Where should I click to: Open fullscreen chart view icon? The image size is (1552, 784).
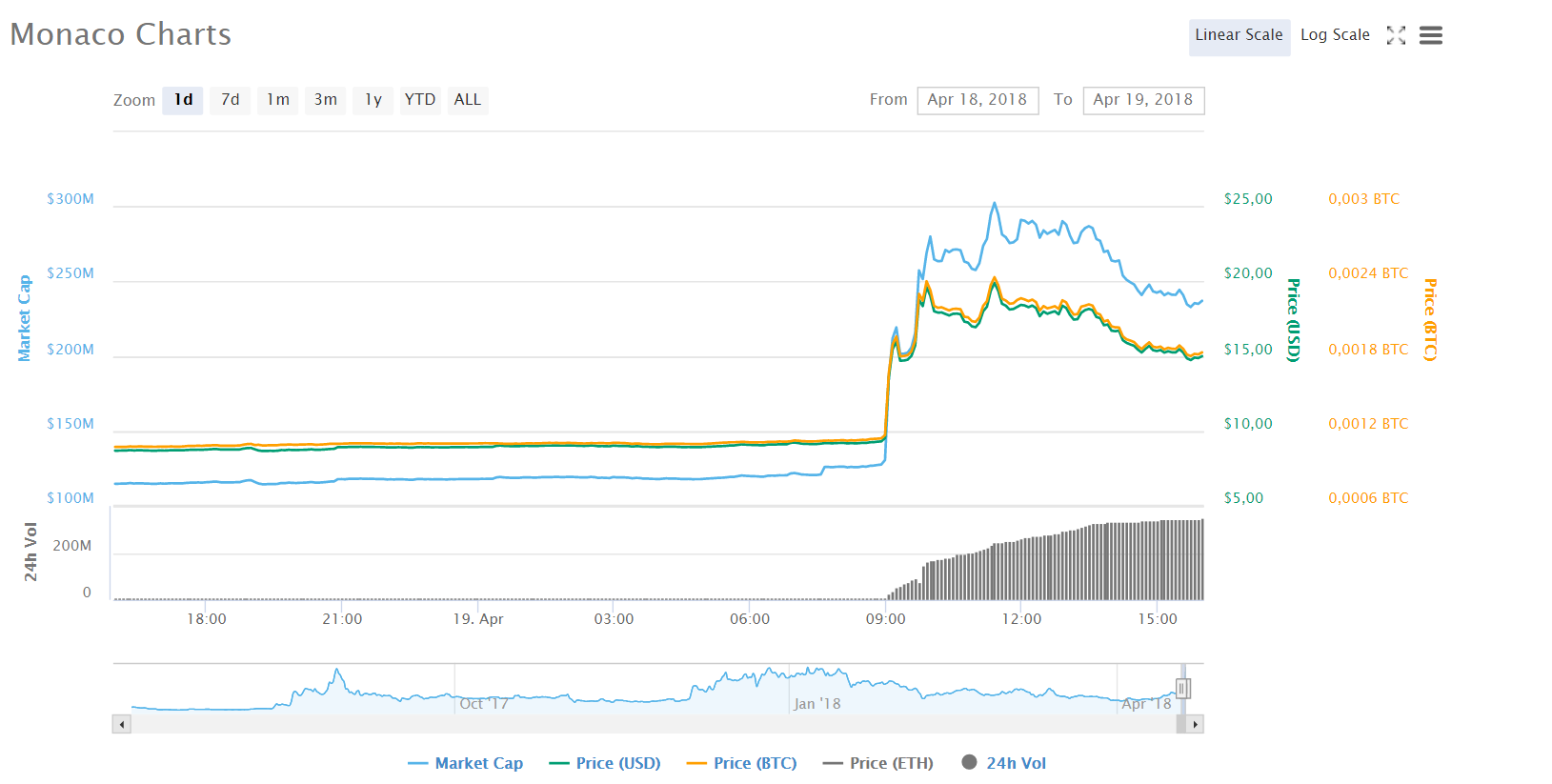[1396, 35]
